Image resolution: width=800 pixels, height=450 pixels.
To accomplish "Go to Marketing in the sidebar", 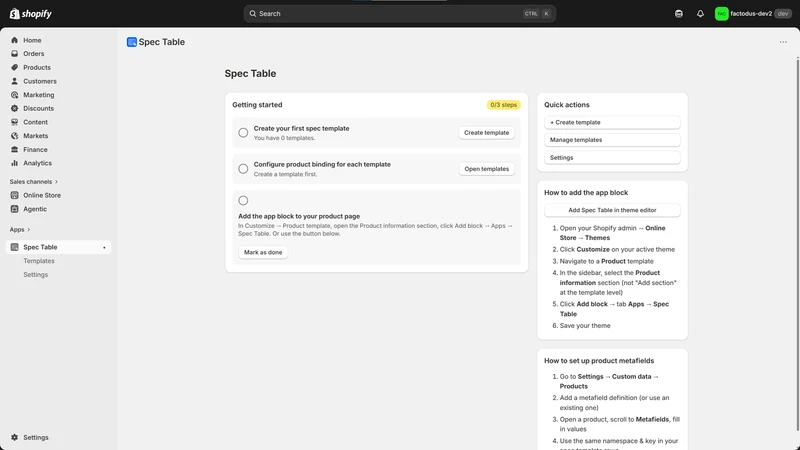I will pos(38,95).
